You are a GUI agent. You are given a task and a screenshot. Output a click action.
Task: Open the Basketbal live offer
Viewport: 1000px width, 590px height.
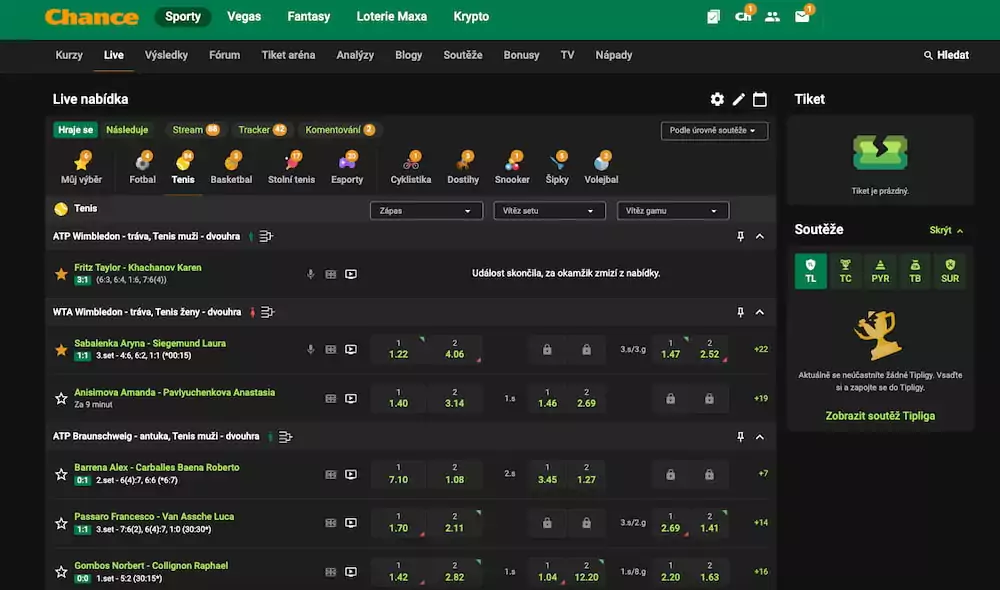click(231, 166)
